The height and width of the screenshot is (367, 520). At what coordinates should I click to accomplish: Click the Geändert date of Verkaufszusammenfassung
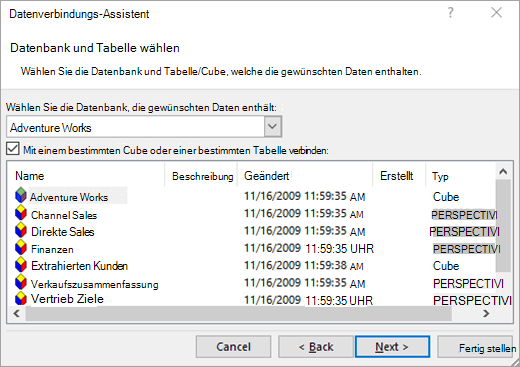304,283
